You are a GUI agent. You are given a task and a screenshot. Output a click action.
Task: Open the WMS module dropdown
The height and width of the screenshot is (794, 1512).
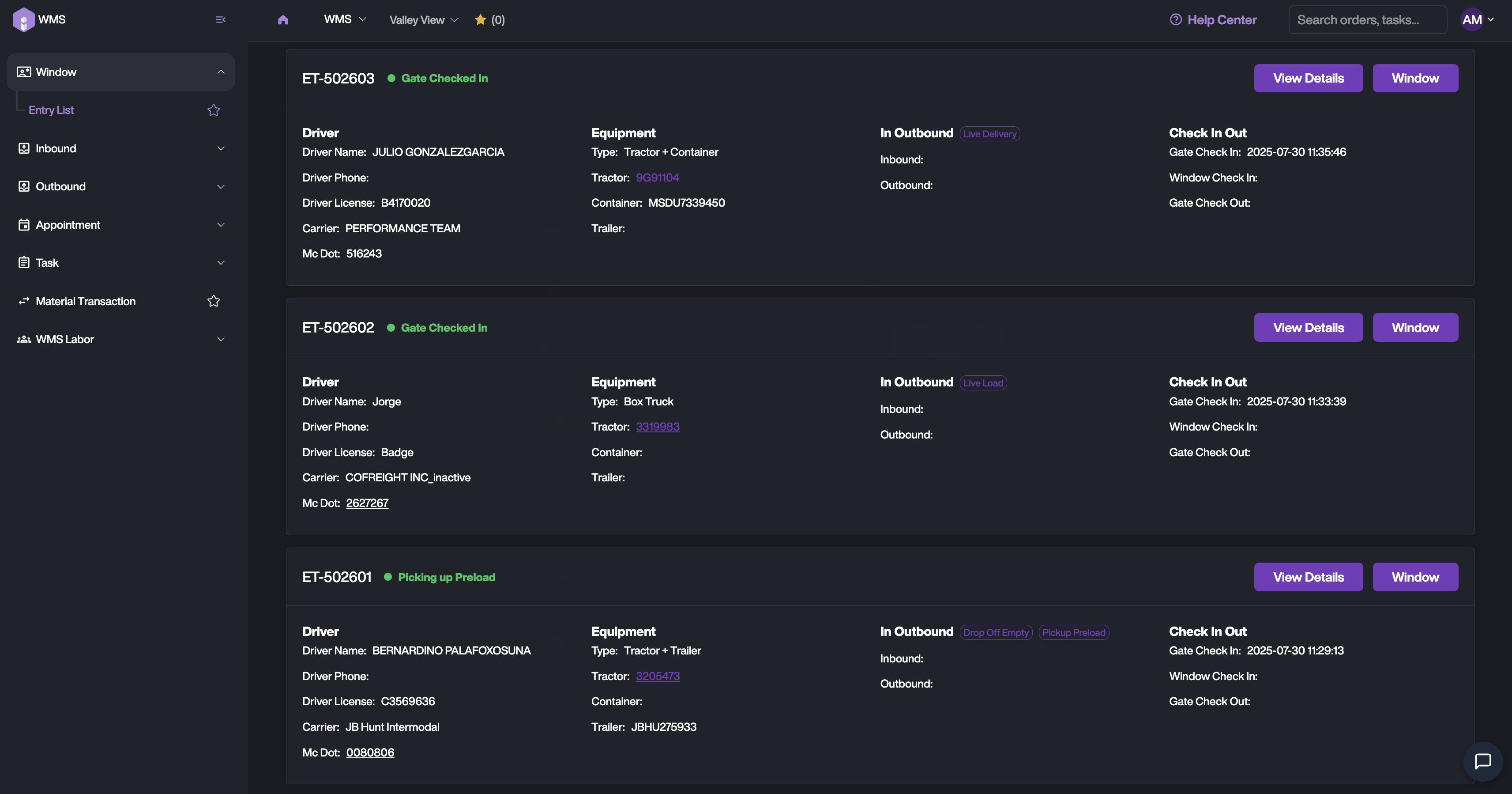[345, 19]
